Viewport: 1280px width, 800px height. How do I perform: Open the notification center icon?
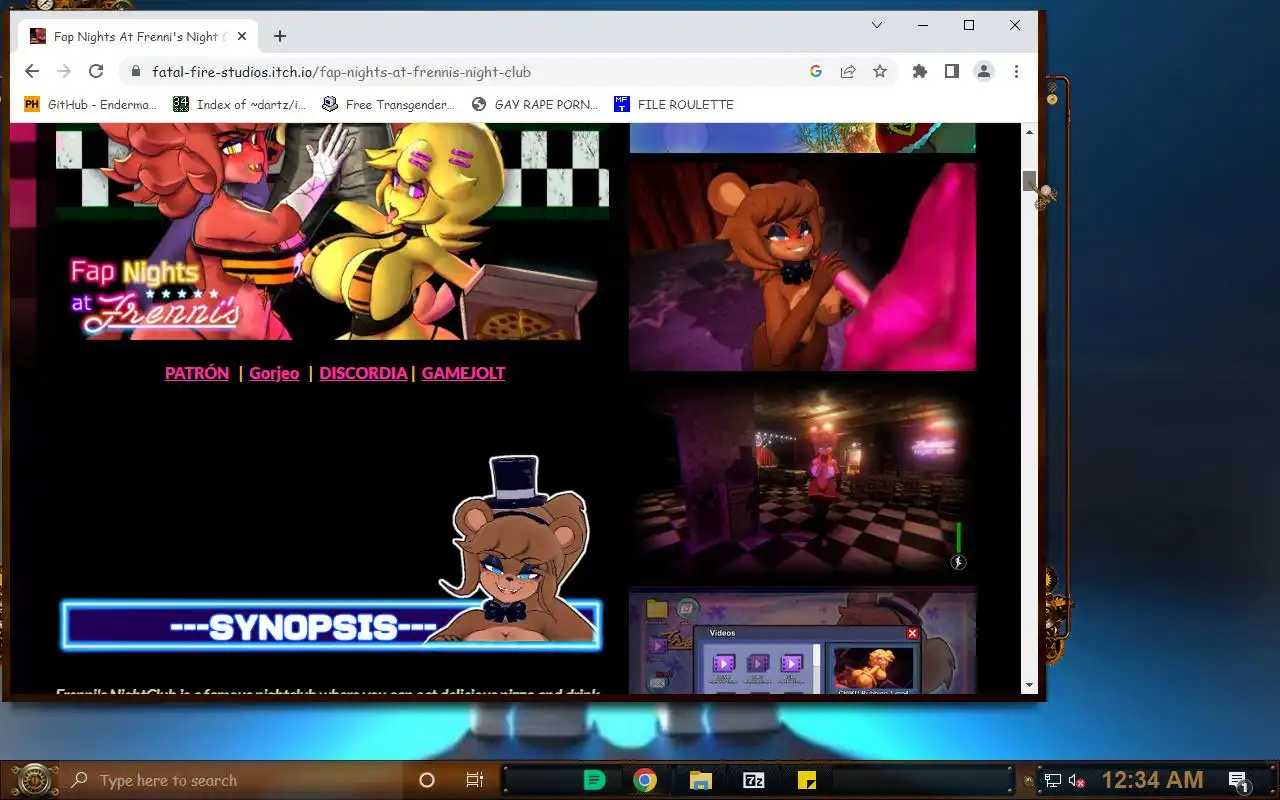tap(1238, 781)
